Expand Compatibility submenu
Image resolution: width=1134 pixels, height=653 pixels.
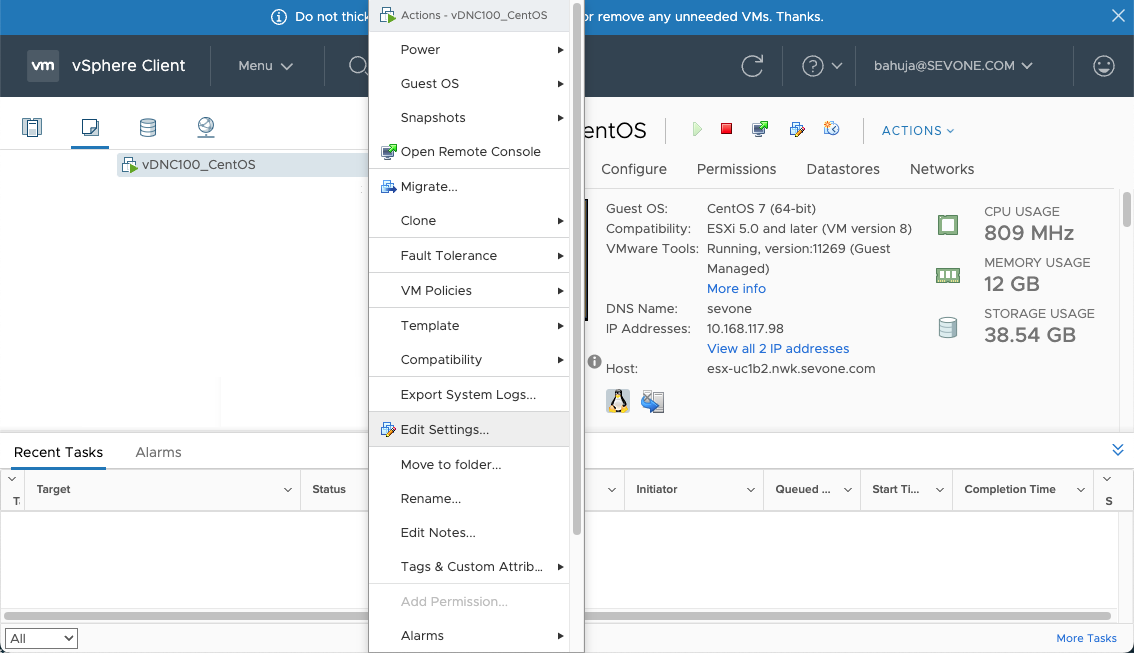469,359
